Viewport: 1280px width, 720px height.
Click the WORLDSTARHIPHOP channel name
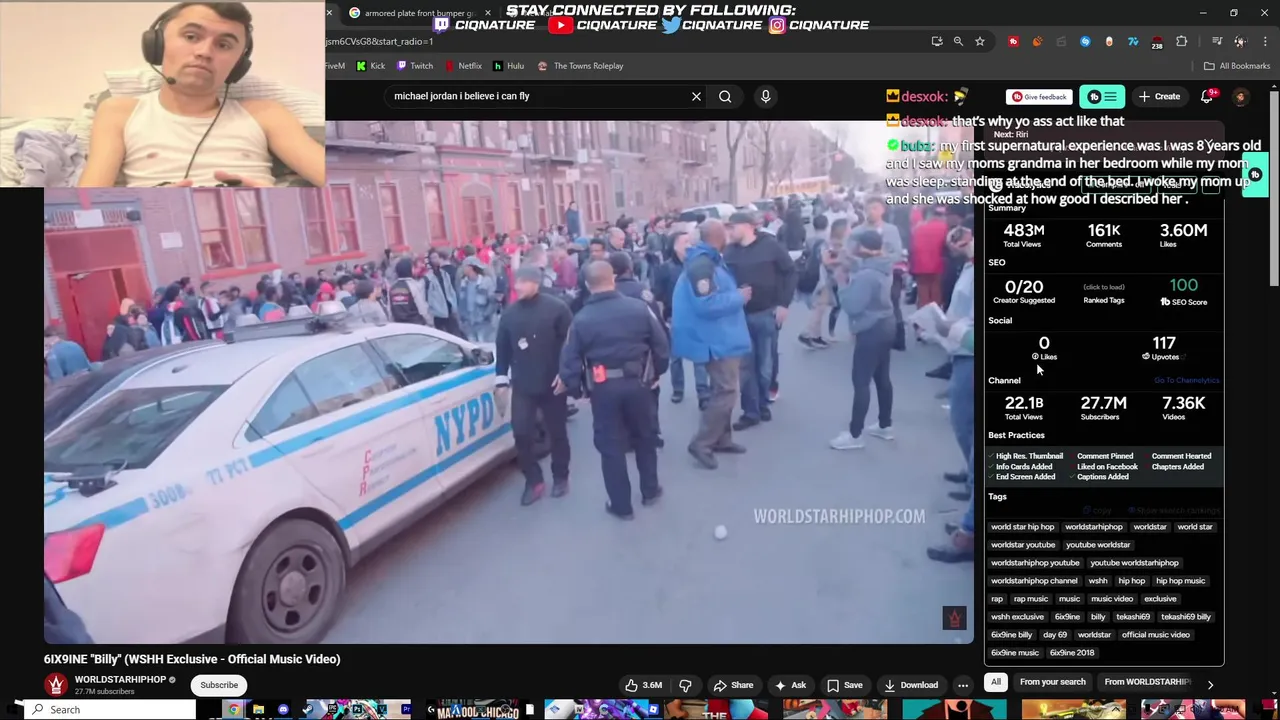(x=120, y=679)
